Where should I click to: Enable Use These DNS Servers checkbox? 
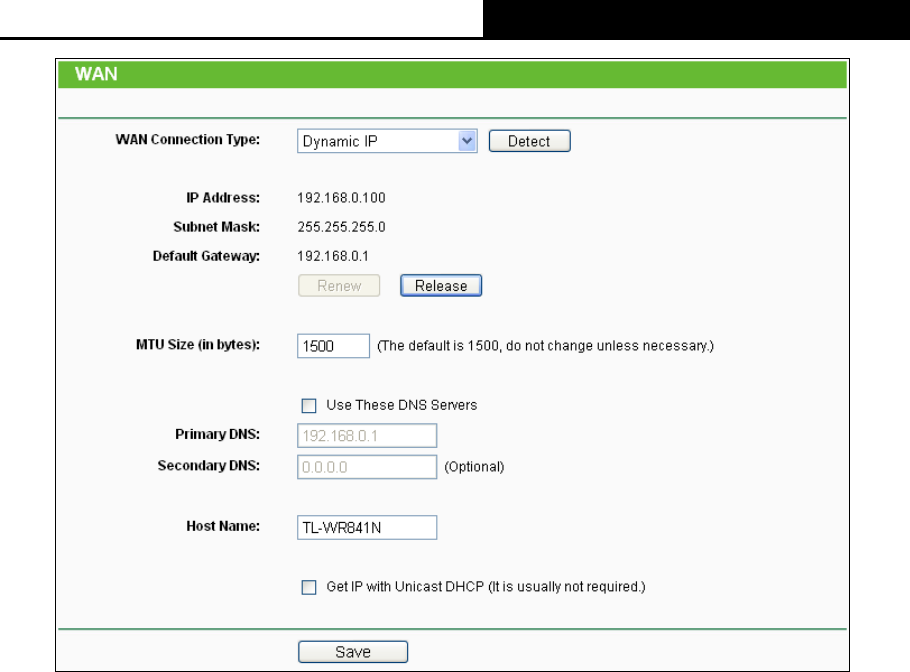pyautogui.click(x=309, y=406)
